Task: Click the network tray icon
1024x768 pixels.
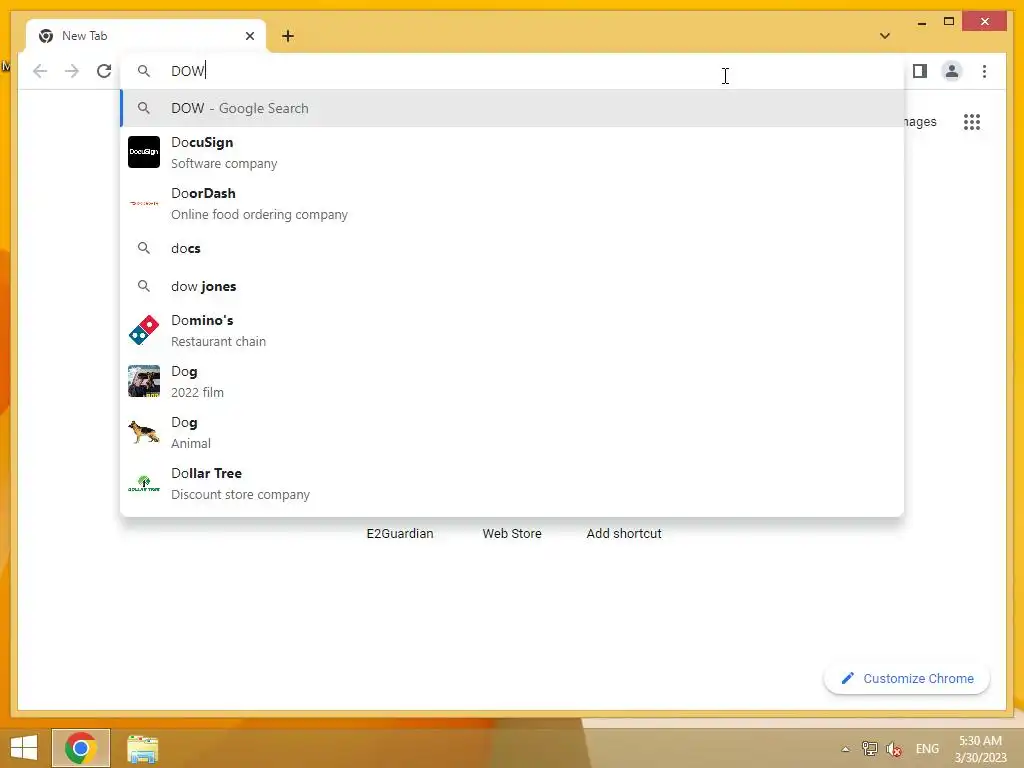Action: (x=869, y=749)
